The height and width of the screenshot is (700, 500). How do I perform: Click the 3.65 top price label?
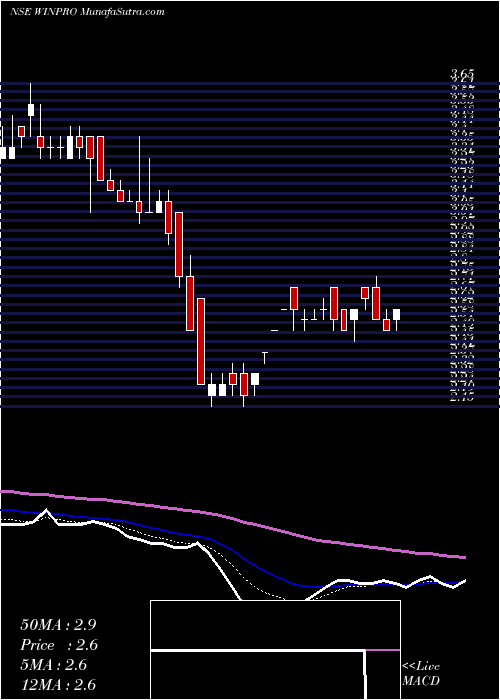[462, 75]
